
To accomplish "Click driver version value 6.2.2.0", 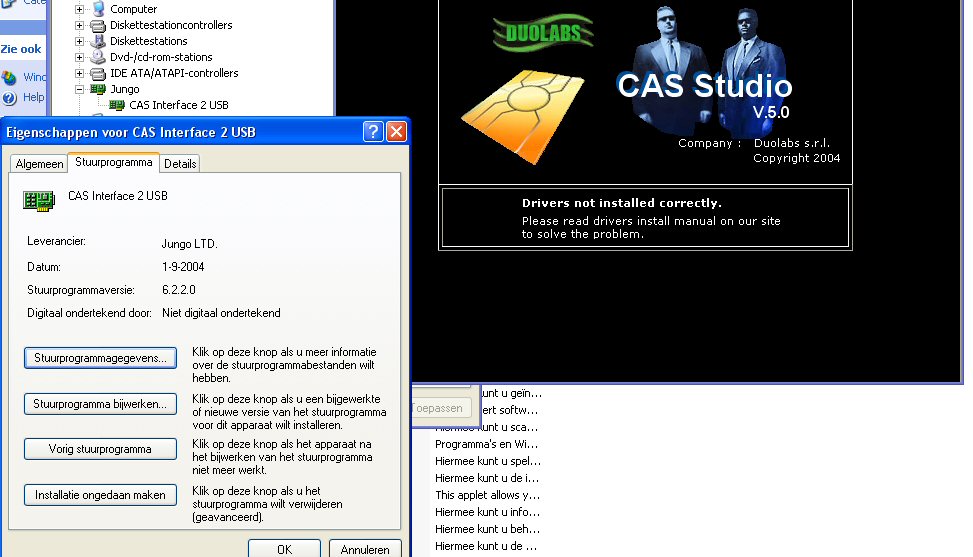I will 179,290.
